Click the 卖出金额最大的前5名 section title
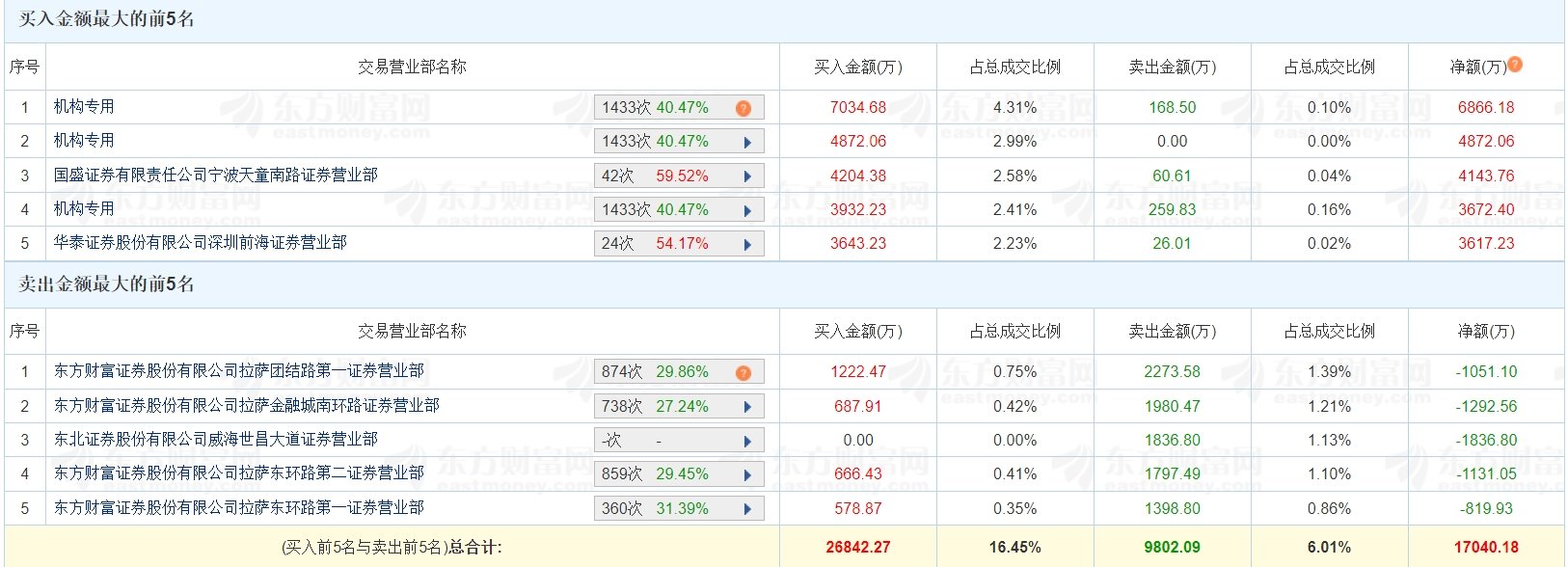 [x=107, y=284]
